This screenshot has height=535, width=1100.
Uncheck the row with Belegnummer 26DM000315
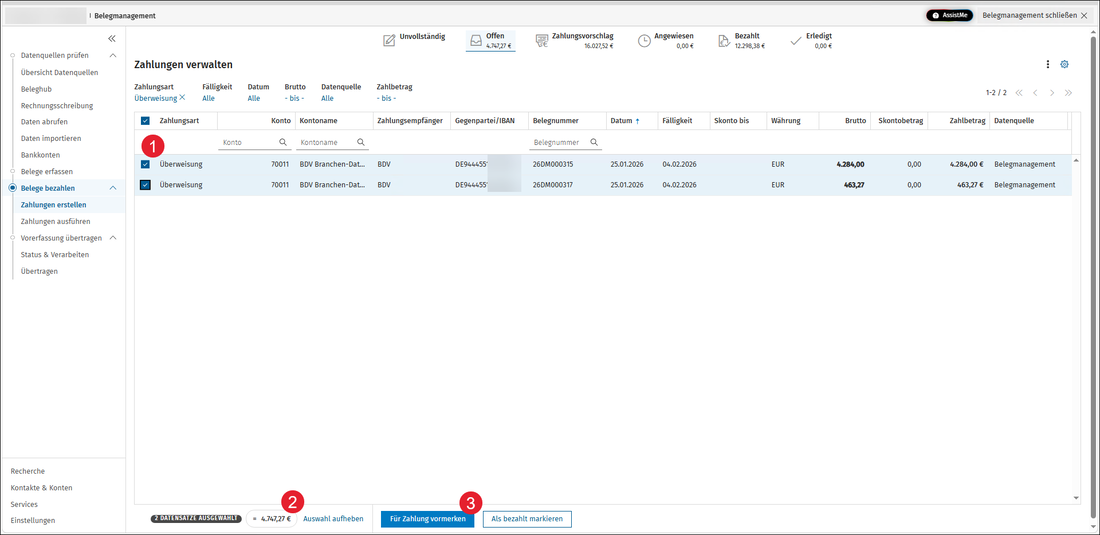pos(146,164)
